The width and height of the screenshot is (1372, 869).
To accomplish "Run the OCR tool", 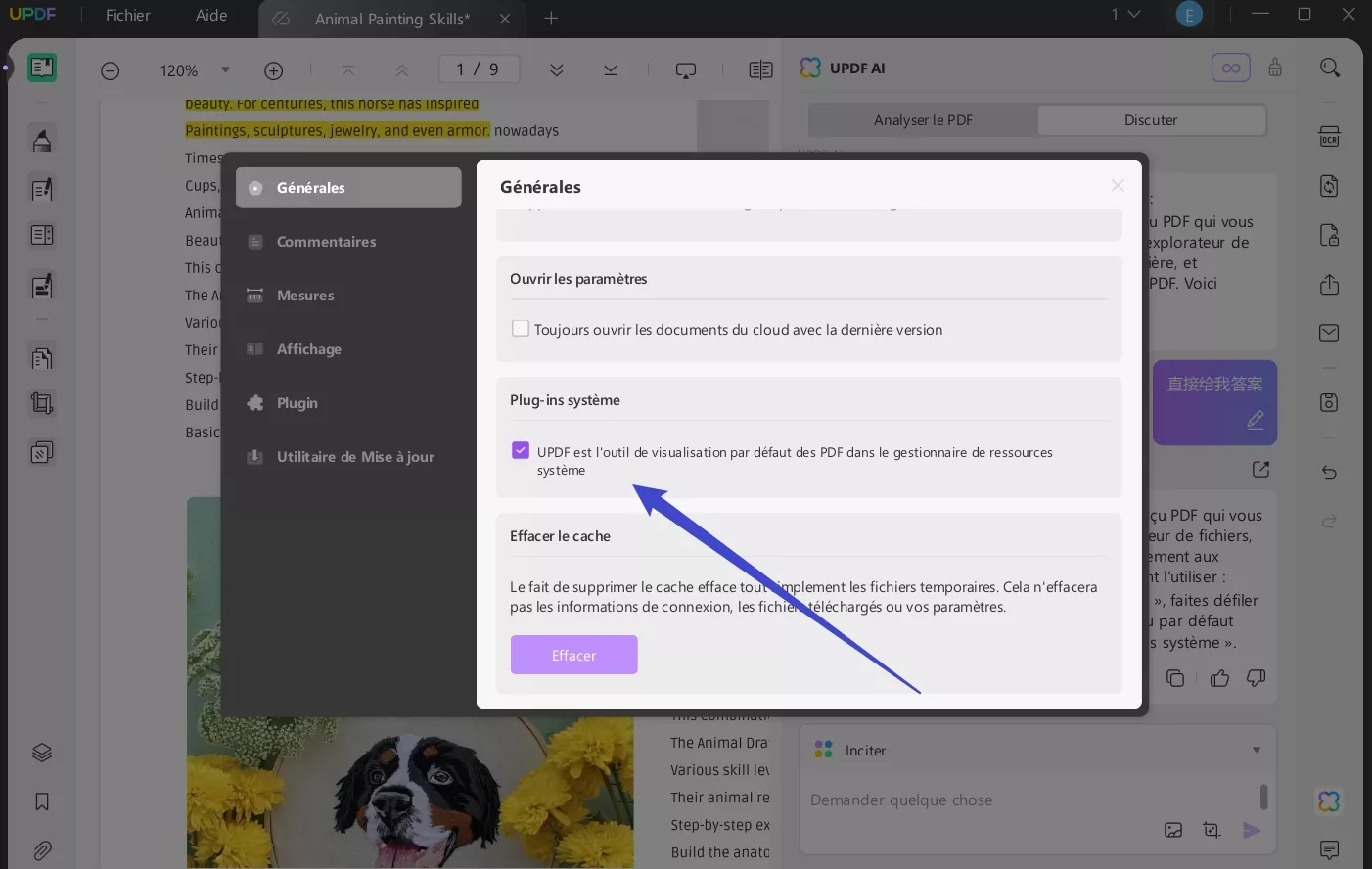I will 1329,137.
